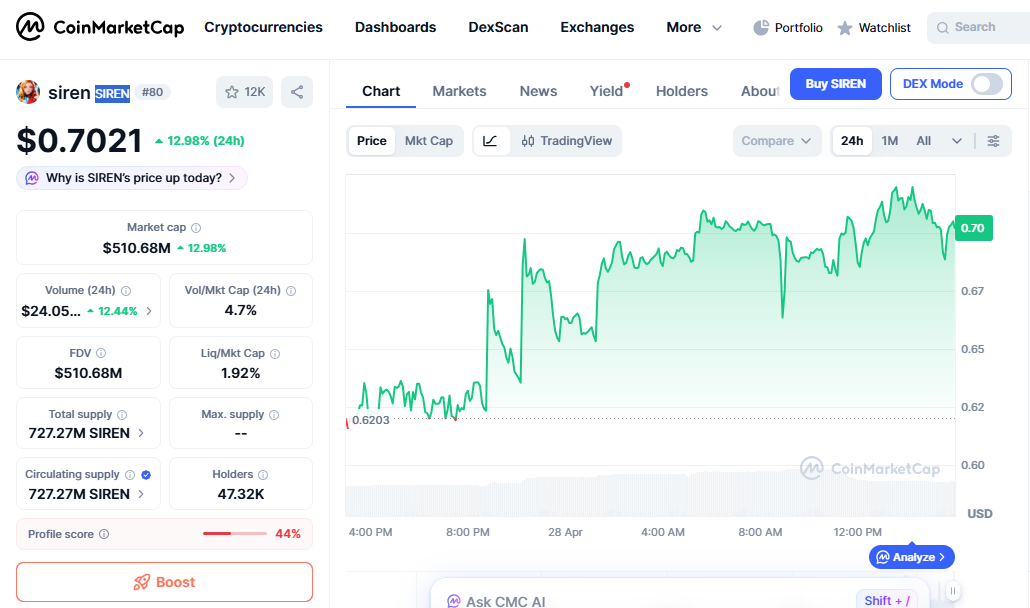Toggle Price mode on the chart
Viewport: 1030px width, 608px height.
click(x=371, y=141)
